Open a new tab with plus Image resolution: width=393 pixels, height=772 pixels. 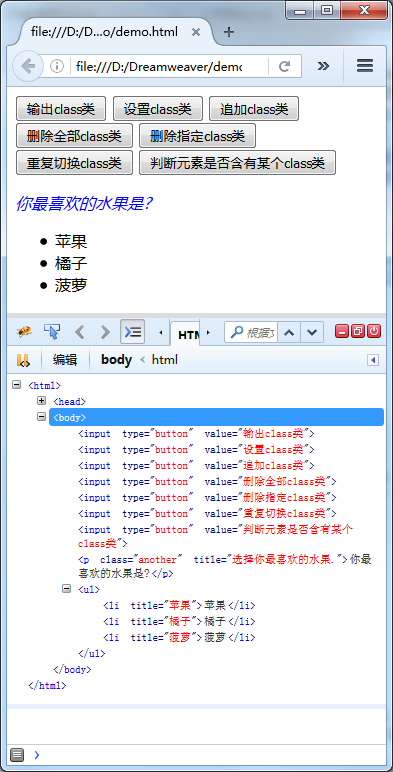(229, 32)
